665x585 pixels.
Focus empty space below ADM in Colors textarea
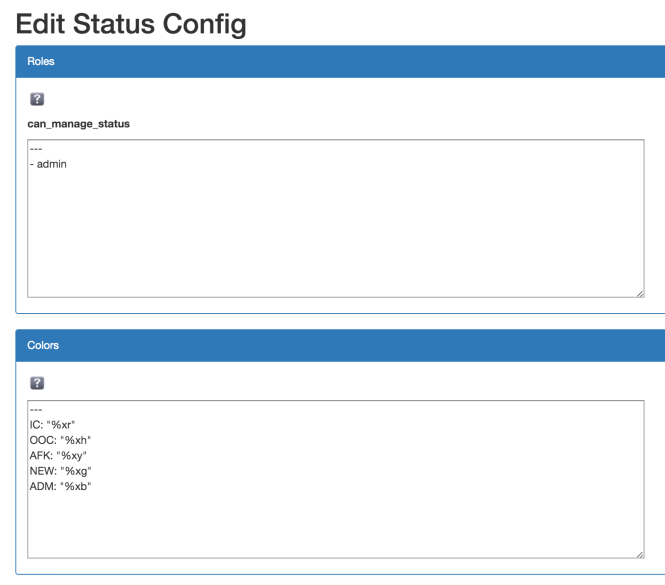335,524
